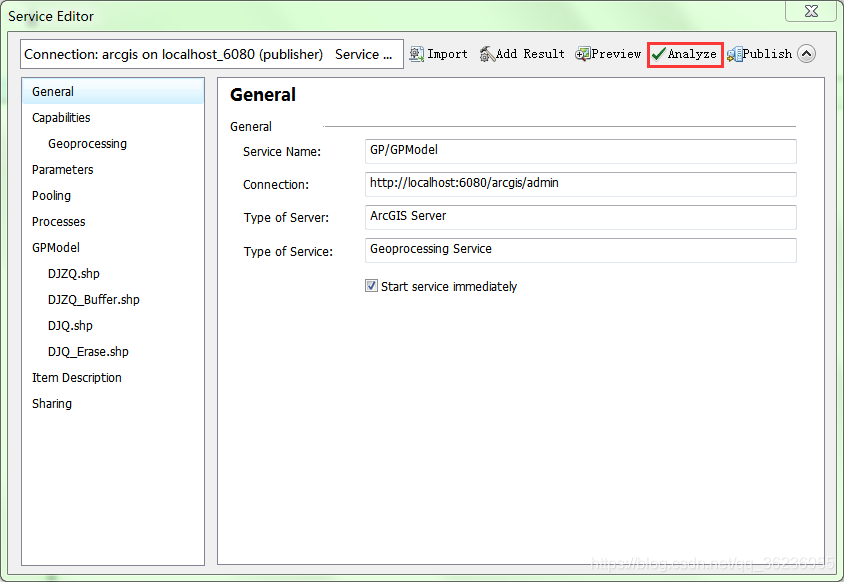Open the Processes settings
The image size is (844, 582).
click(x=58, y=222)
